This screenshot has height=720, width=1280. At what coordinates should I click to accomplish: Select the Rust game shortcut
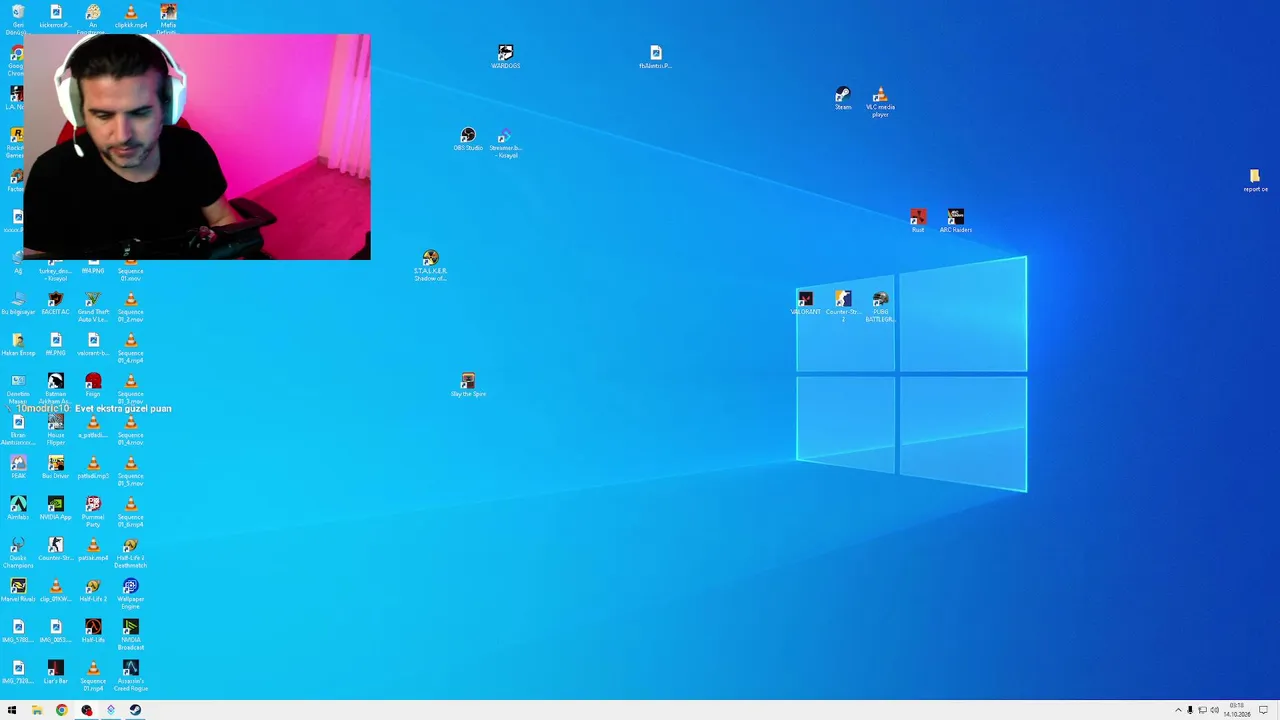[918, 221]
